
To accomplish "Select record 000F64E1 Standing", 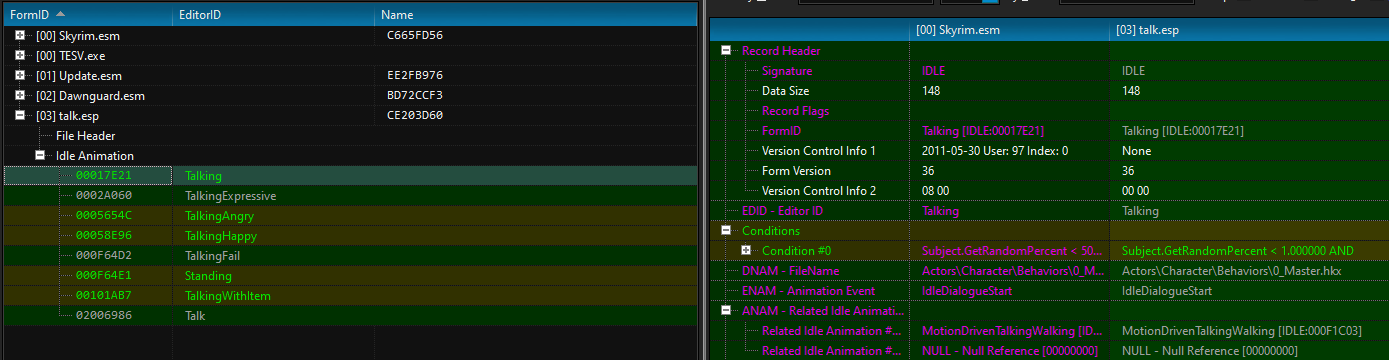I will [x=350, y=275].
